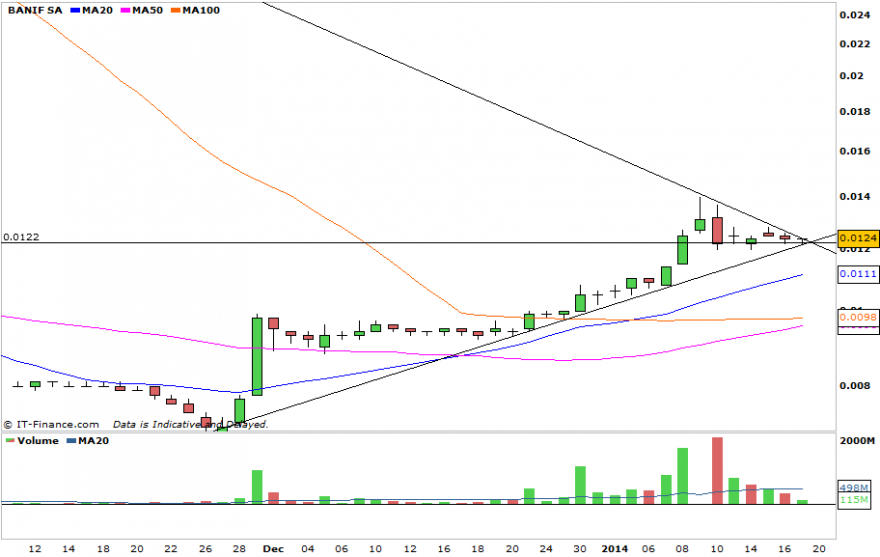Screen dimensions: 880x557
Task: Click the 28 date label on time axis
Action: (x=239, y=549)
